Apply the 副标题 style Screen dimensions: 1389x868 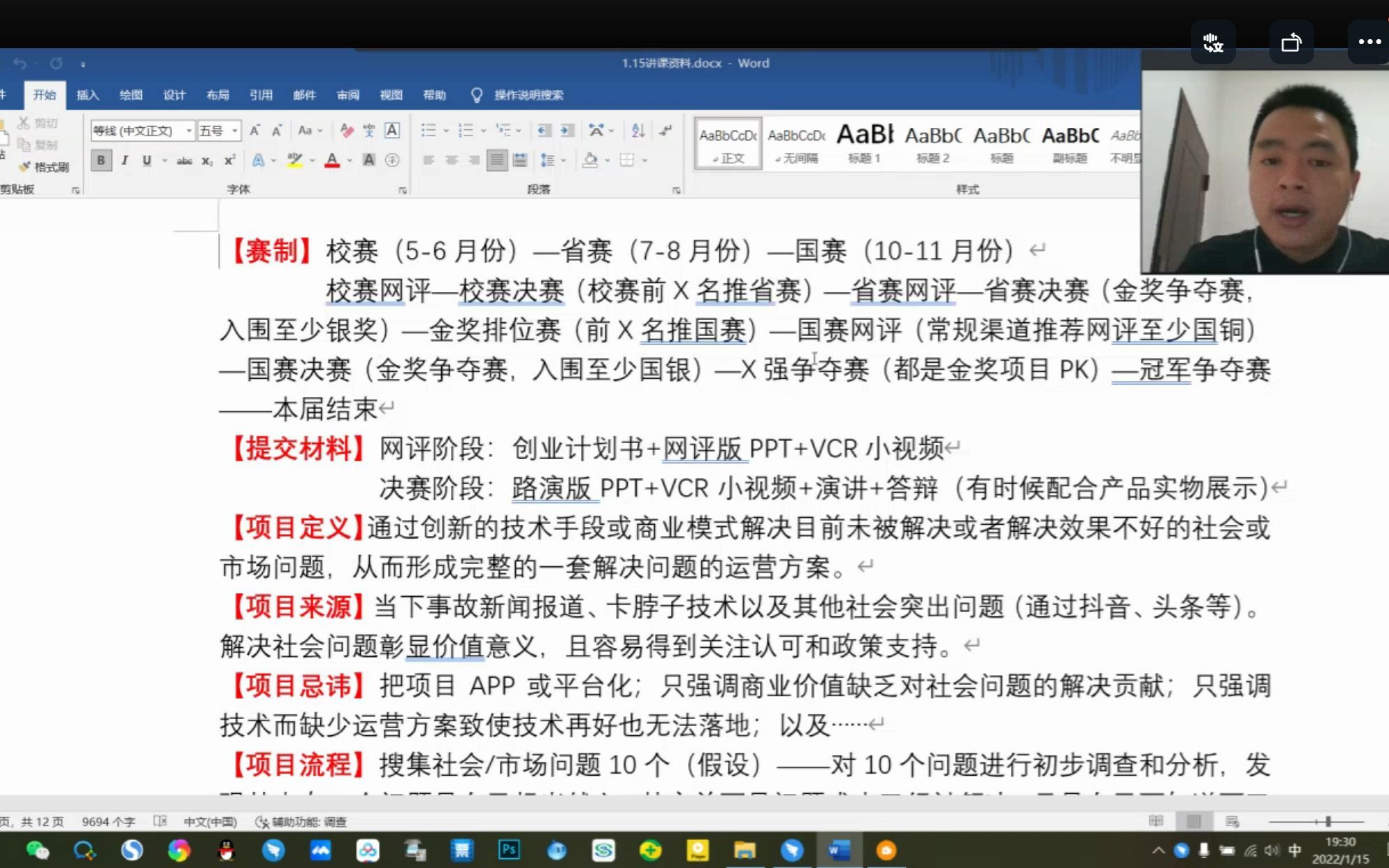tap(1070, 143)
